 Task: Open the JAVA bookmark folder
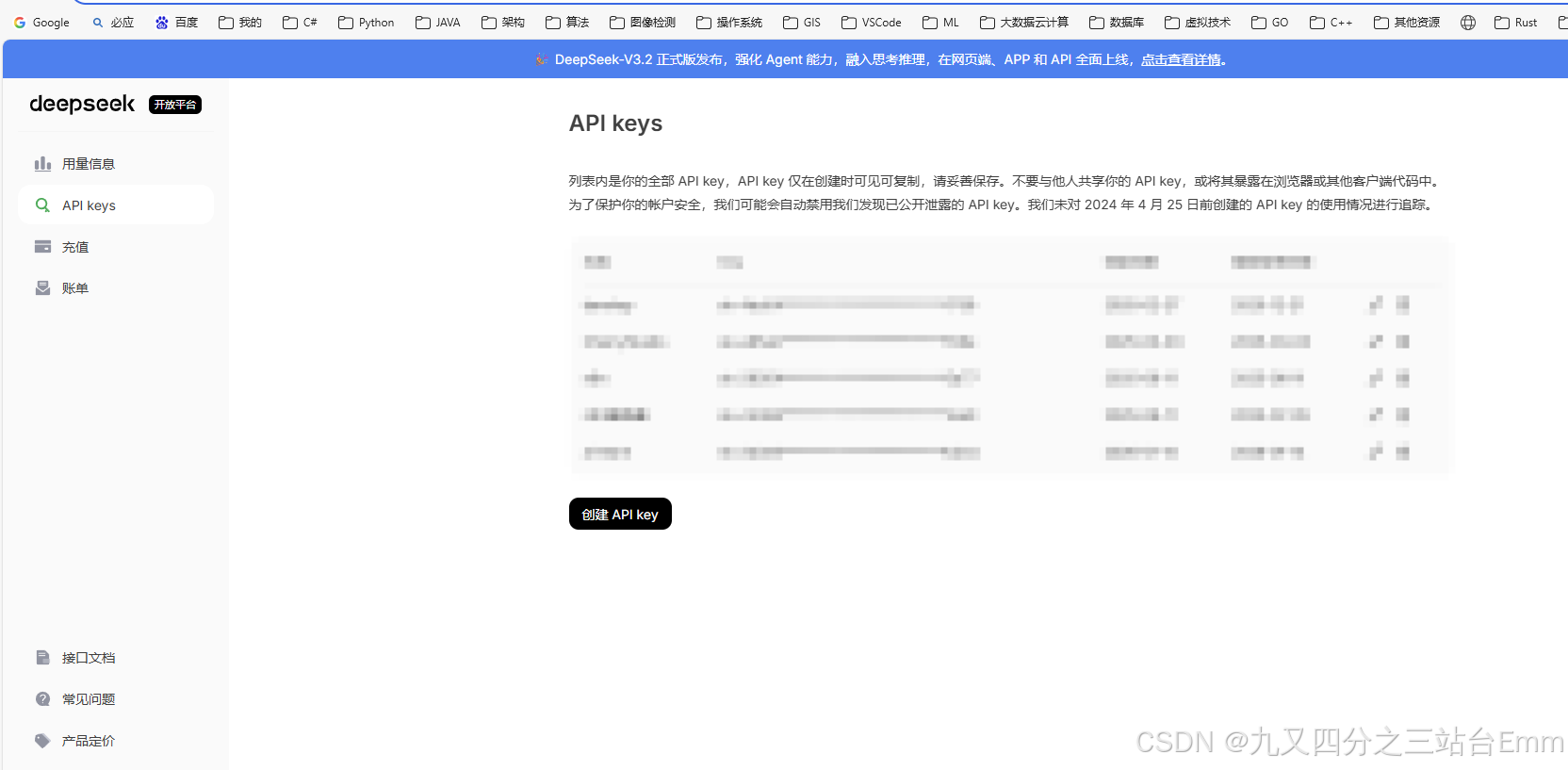click(x=438, y=23)
